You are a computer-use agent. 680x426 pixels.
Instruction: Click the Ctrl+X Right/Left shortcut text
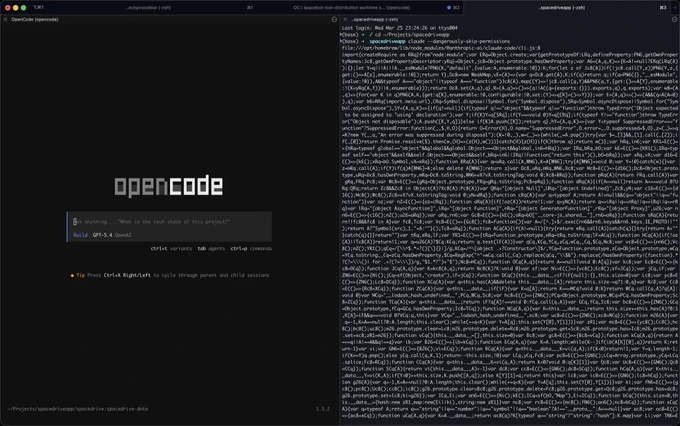pyautogui.click(x=127, y=275)
